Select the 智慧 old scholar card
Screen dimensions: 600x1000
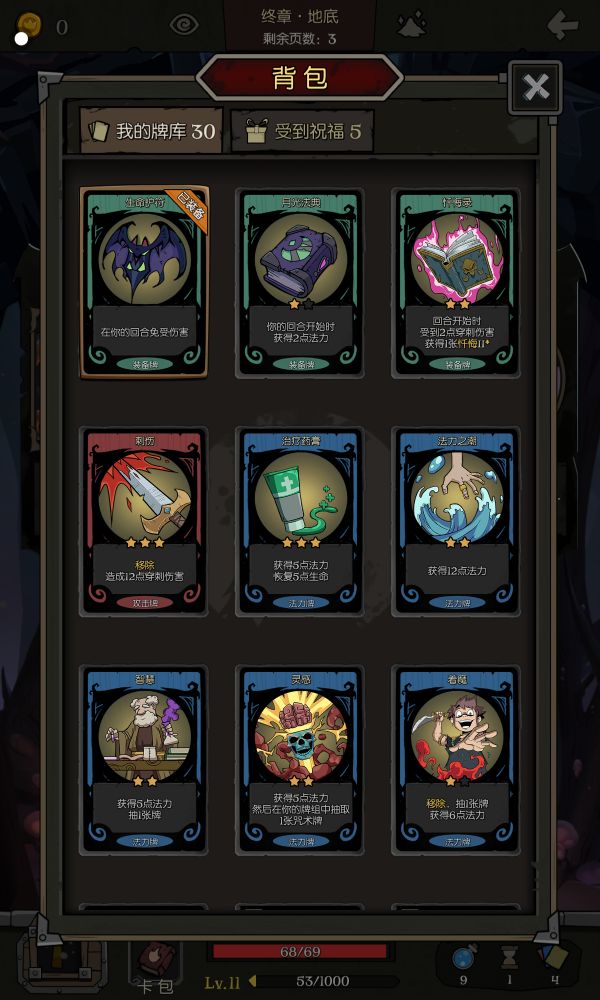pyautogui.click(x=145, y=760)
